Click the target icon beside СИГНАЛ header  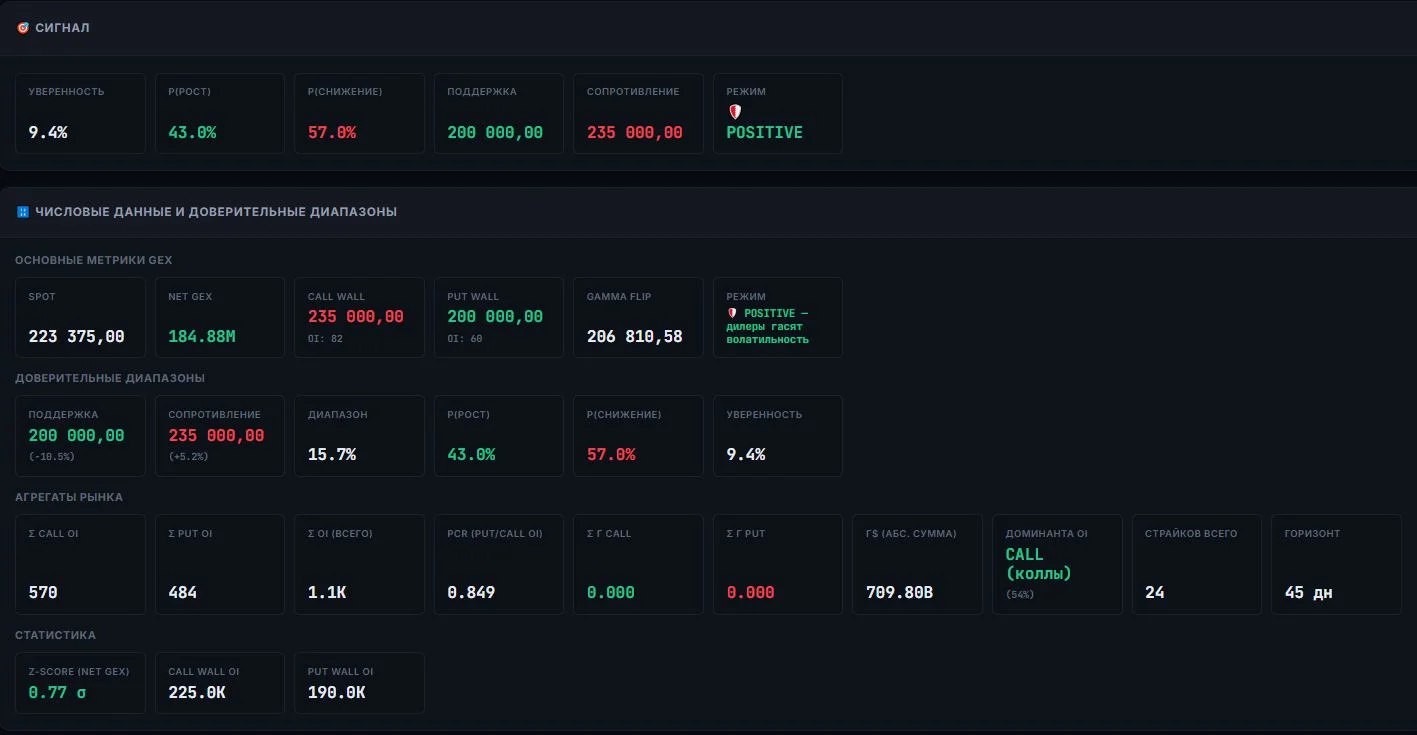coord(23,28)
